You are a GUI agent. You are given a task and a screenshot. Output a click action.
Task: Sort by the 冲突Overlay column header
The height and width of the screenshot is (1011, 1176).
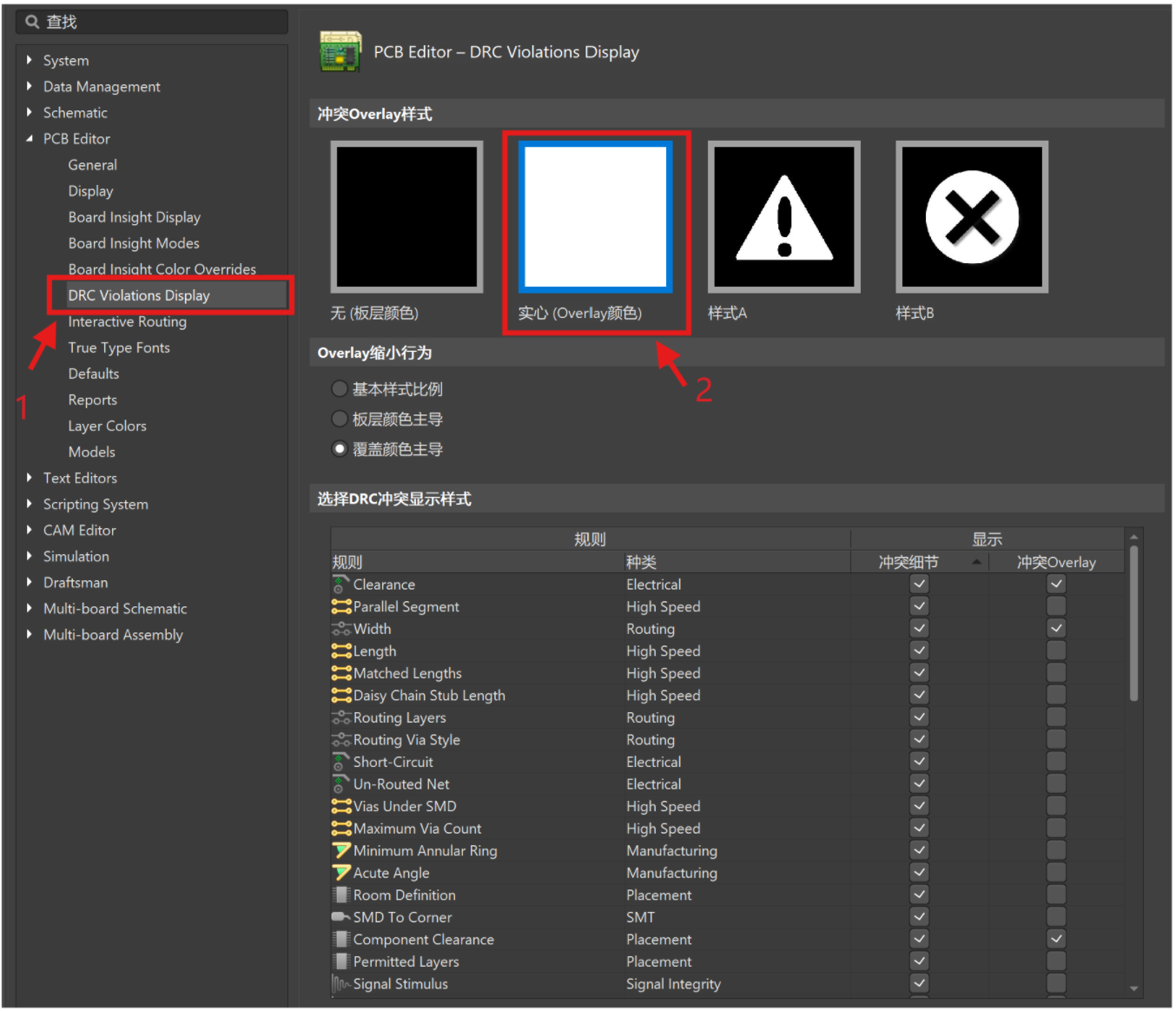click(x=1057, y=562)
